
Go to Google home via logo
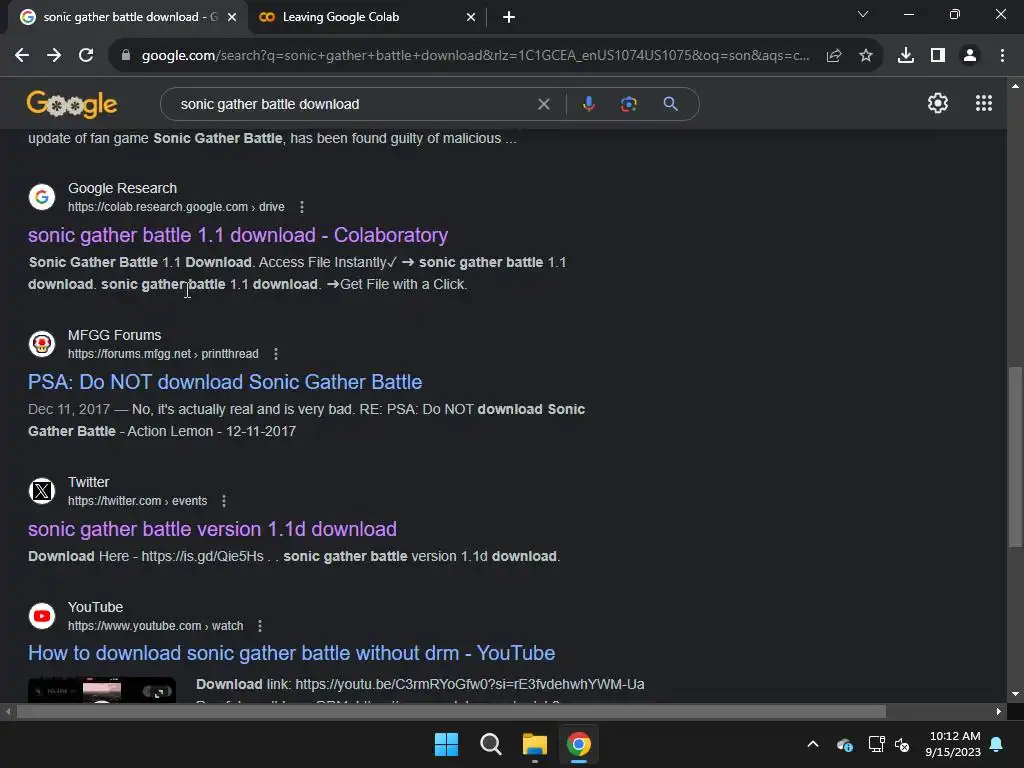(72, 104)
